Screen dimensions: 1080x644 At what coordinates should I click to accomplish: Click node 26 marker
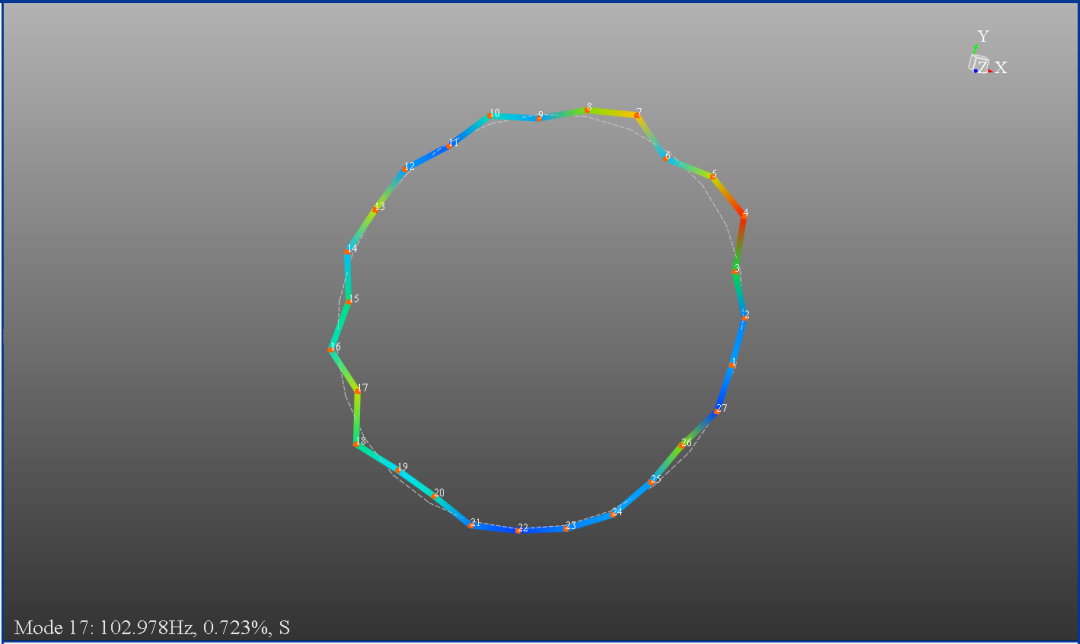pos(682,446)
